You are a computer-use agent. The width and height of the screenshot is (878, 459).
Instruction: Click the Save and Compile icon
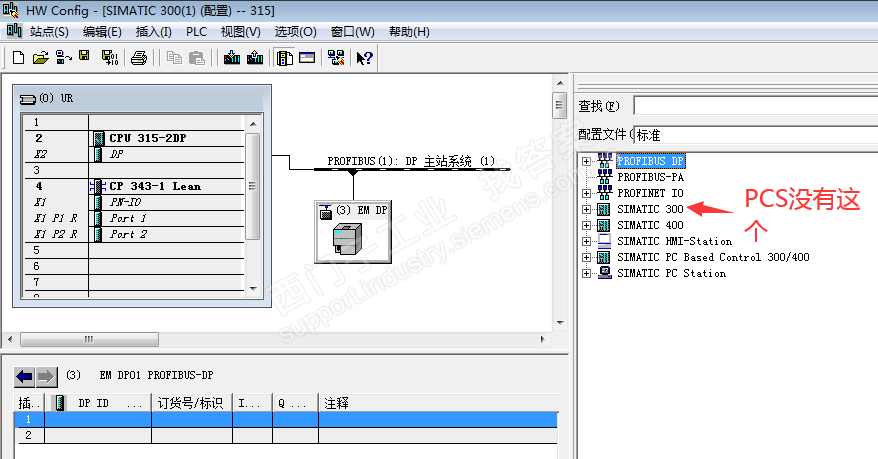[x=110, y=58]
